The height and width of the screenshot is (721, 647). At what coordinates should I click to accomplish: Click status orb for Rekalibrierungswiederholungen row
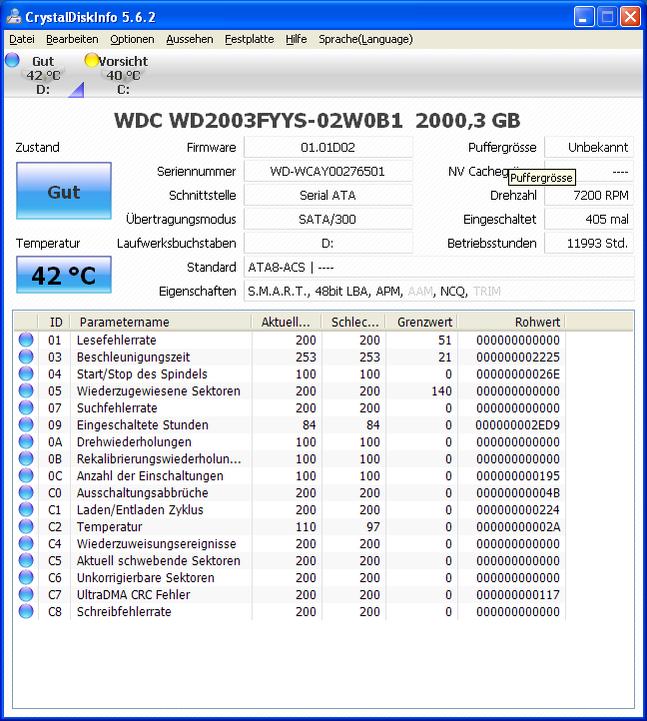(26, 459)
